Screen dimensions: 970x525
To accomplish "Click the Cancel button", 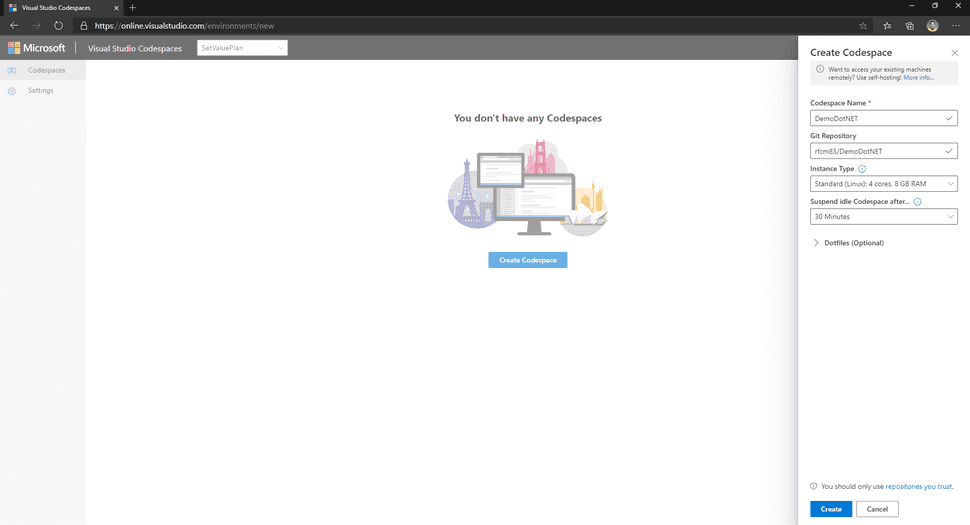I will (877, 509).
